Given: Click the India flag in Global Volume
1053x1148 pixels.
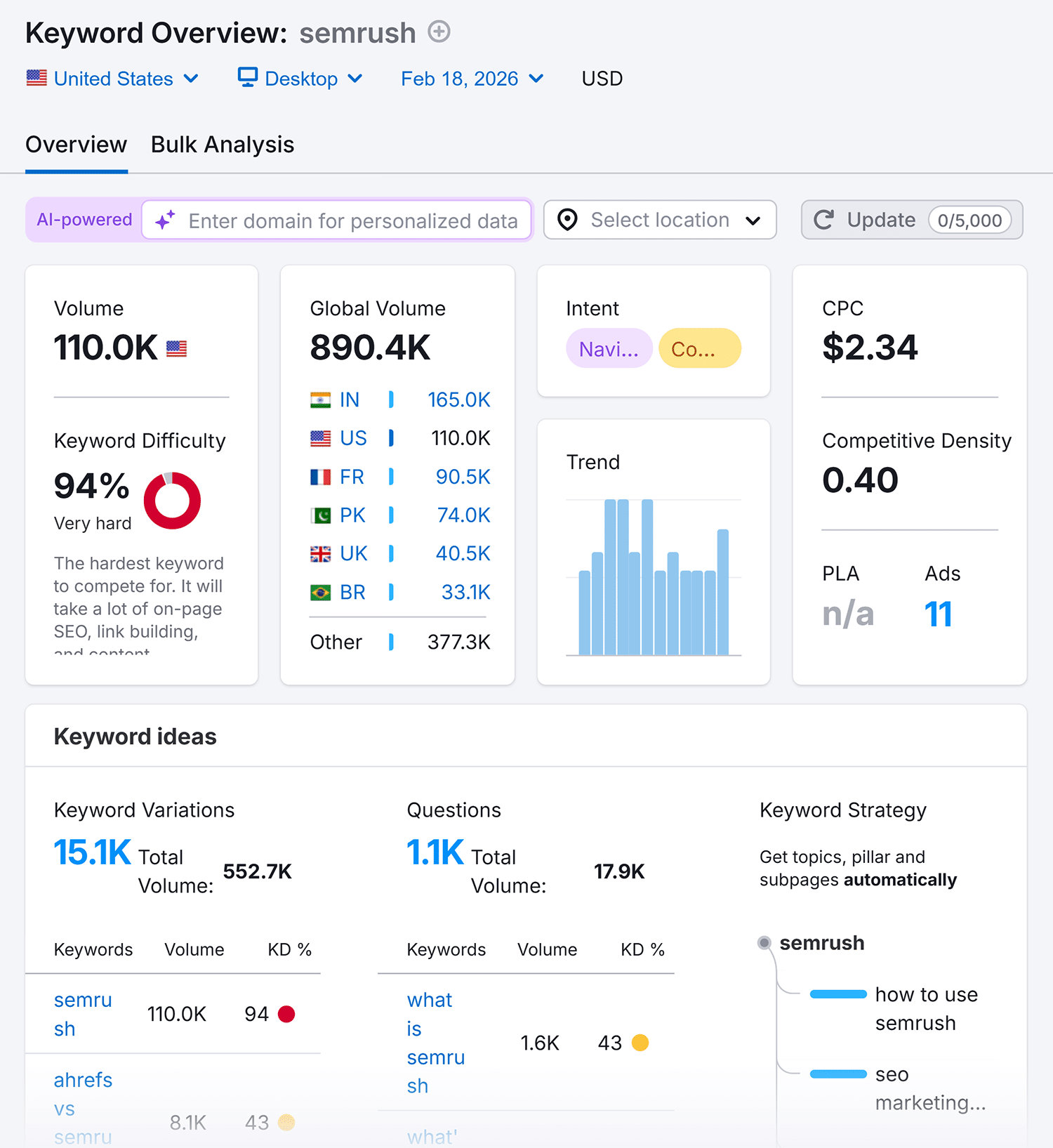Looking at the screenshot, I should [x=321, y=400].
